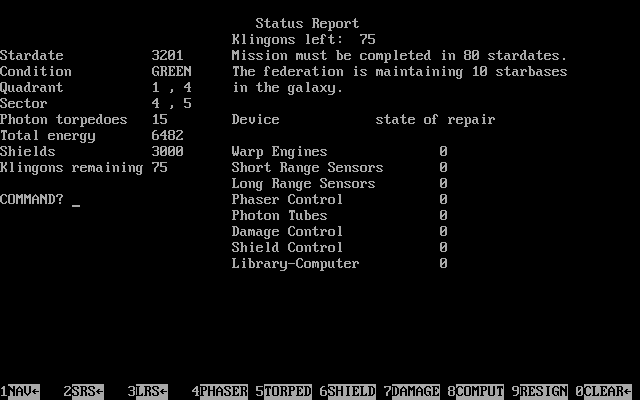Select the Shield Control device row
The image size is (640, 400).
click(340, 248)
